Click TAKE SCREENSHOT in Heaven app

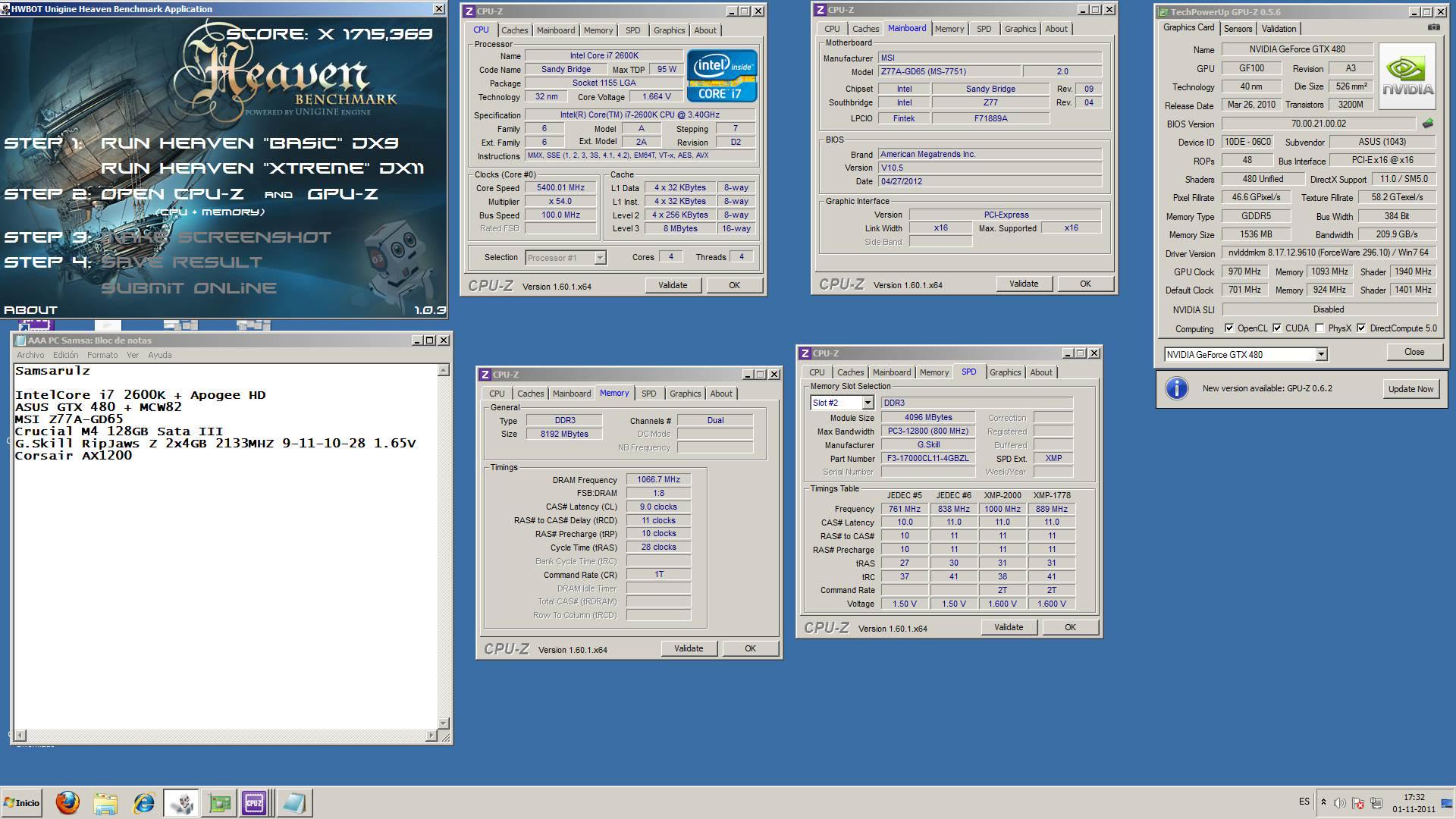(x=216, y=237)
